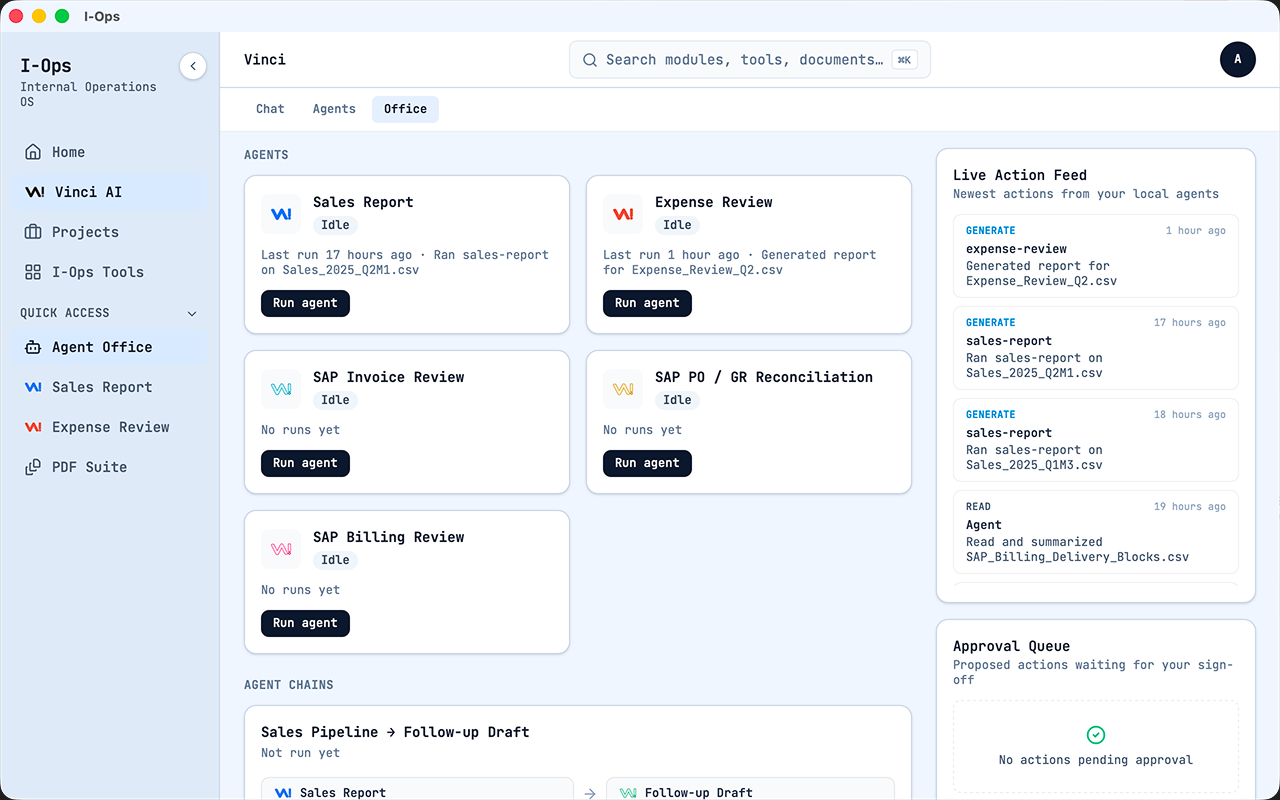Image resolution: width=1280 pixels, height=800 pixels.
Task: Click the Sales Report agent card icon
Action: (x=281, y=214)
